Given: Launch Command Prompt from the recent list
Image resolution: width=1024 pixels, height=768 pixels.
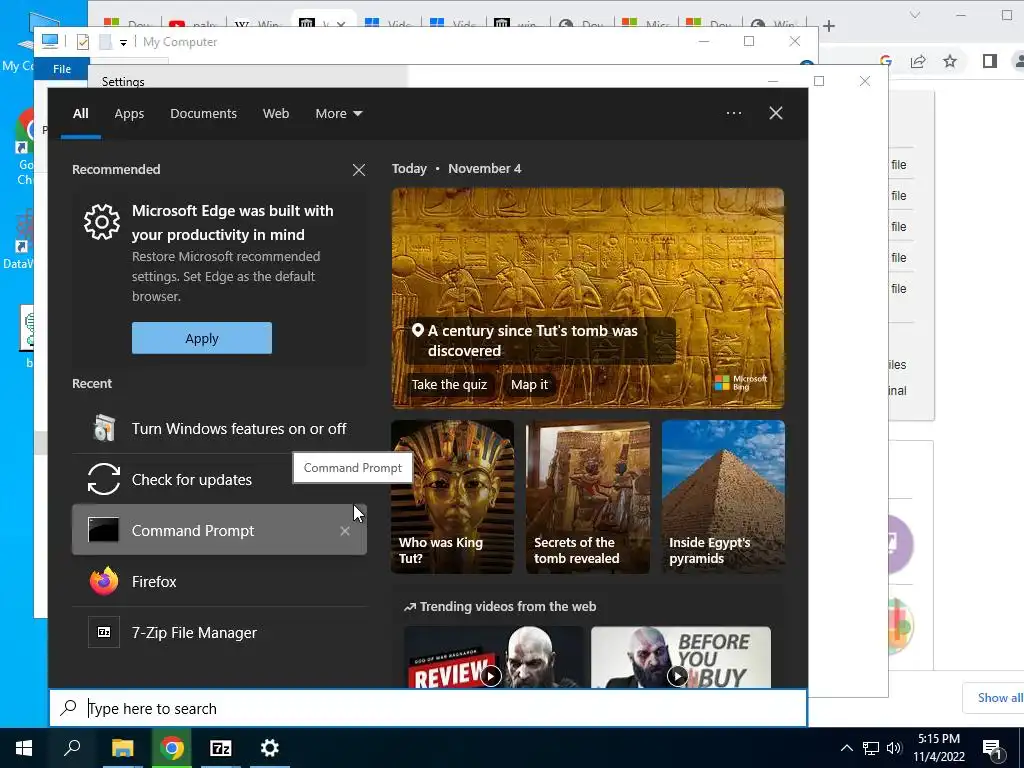Looking at the screenshot, I should [219, 530].
